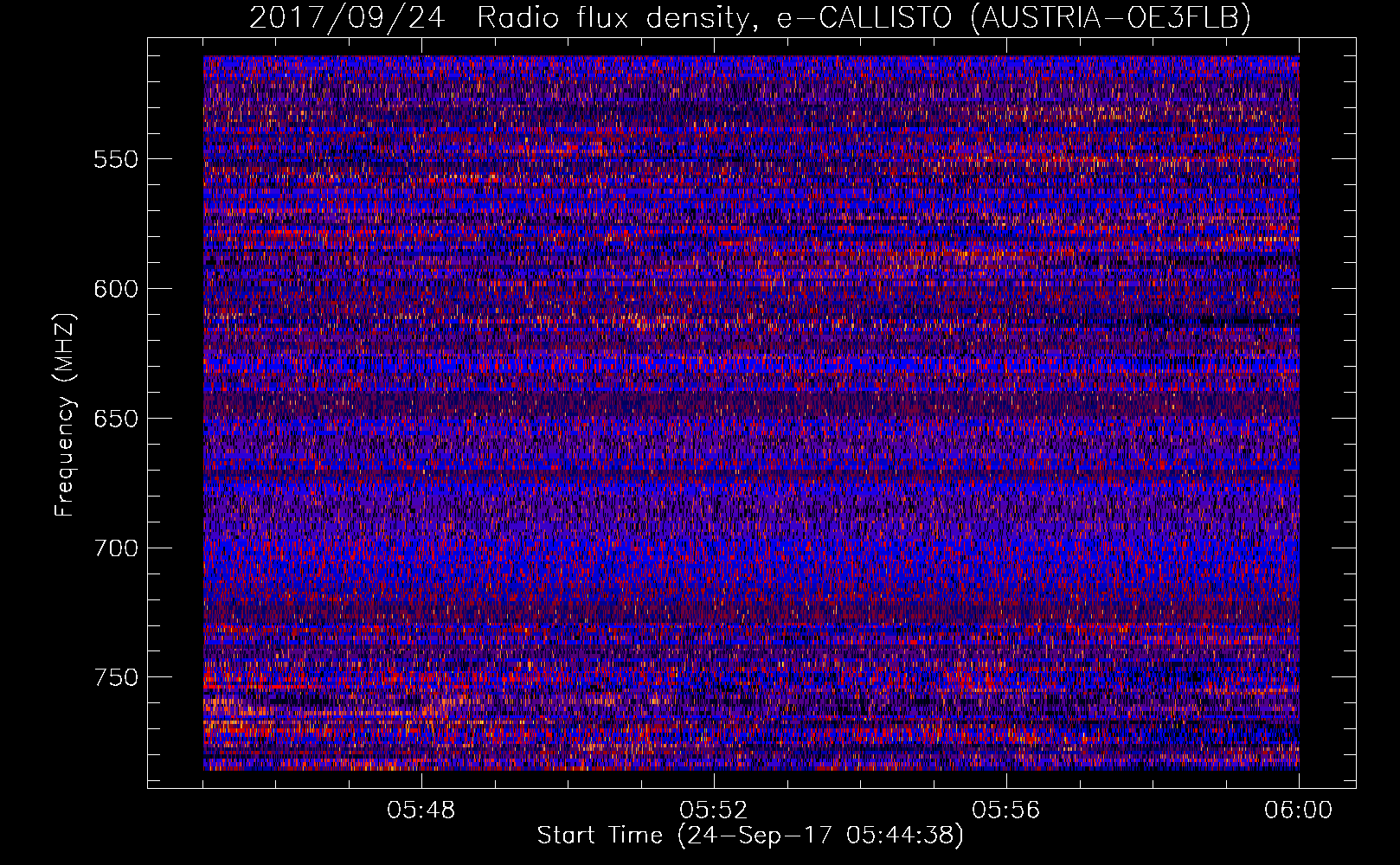This screenshot has width=1400, height=865.
Task: Click the 06:00 time tick label
Action: (x=1298, y=811)
